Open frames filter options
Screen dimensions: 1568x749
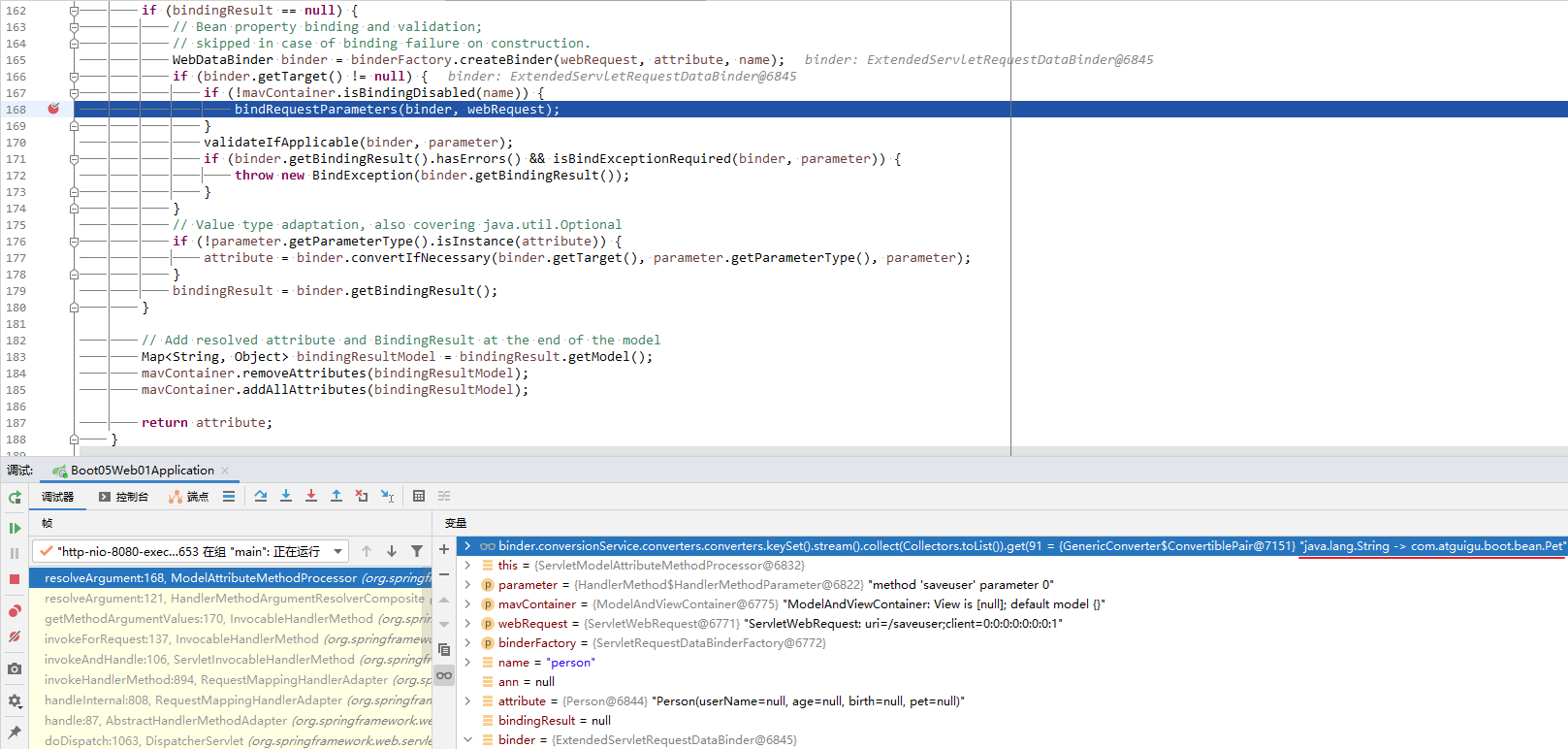pyautogui.click(x=417, y=551)
